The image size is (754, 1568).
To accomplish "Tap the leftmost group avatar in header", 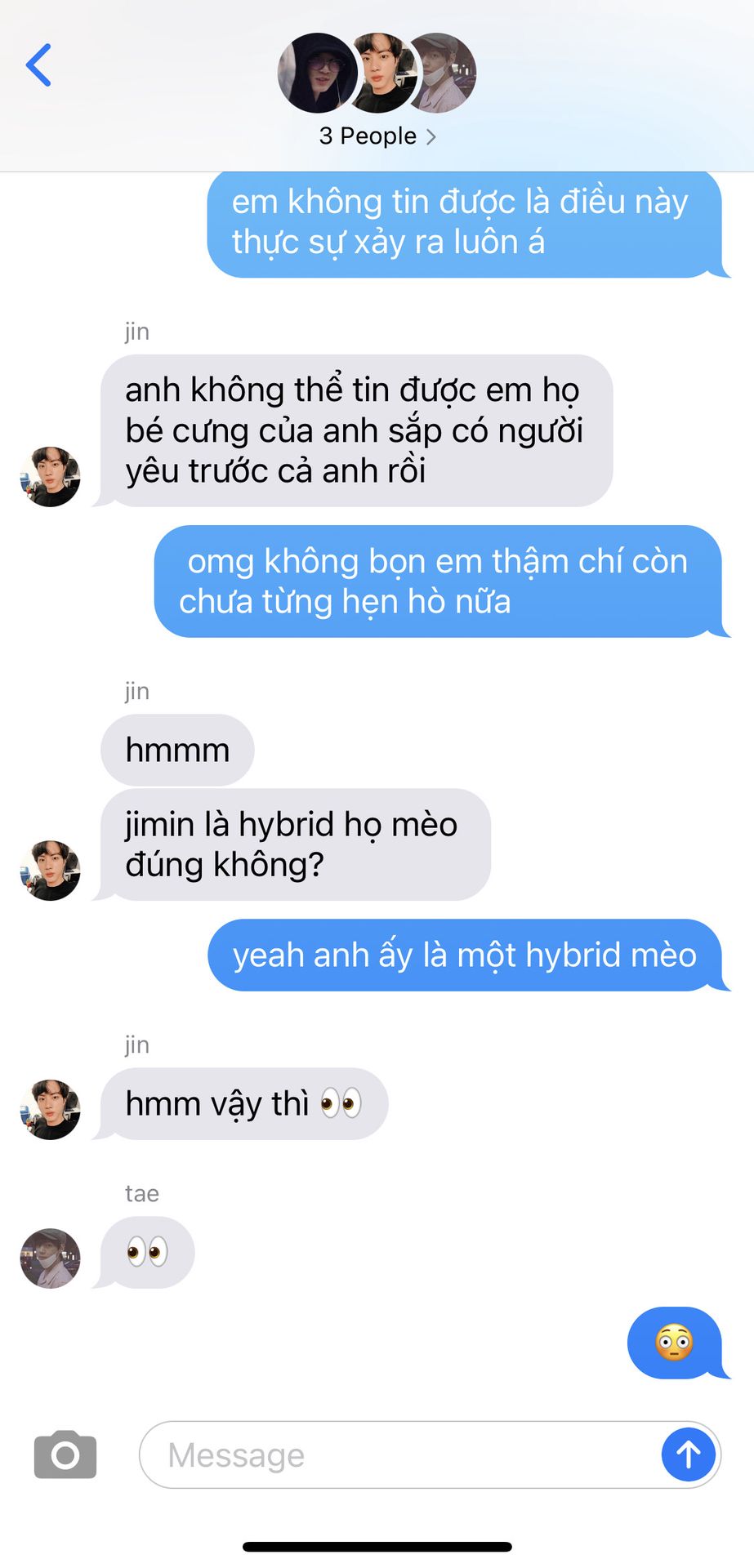I will click(317, 73).
